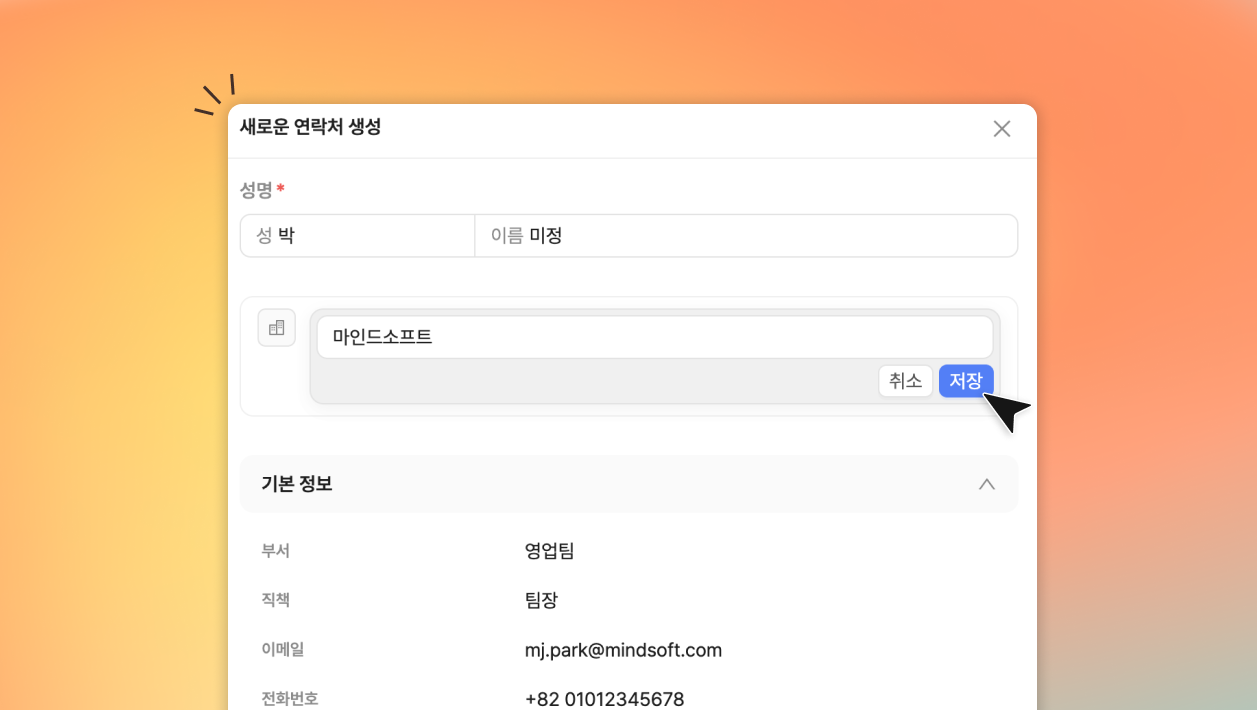
Task: Click the 부서 field label
Action: (275, 551)
